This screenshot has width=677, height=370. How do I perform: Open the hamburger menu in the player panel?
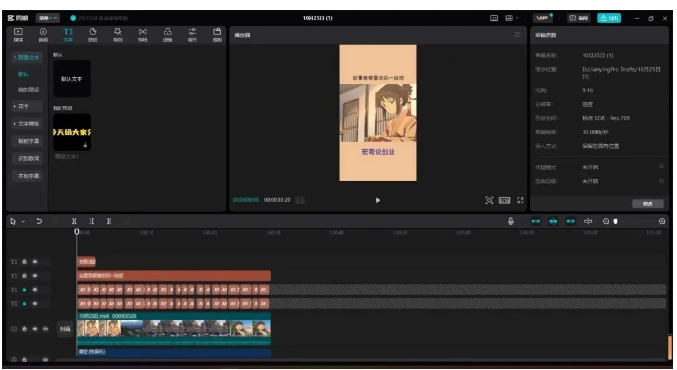tap(517, 35)
